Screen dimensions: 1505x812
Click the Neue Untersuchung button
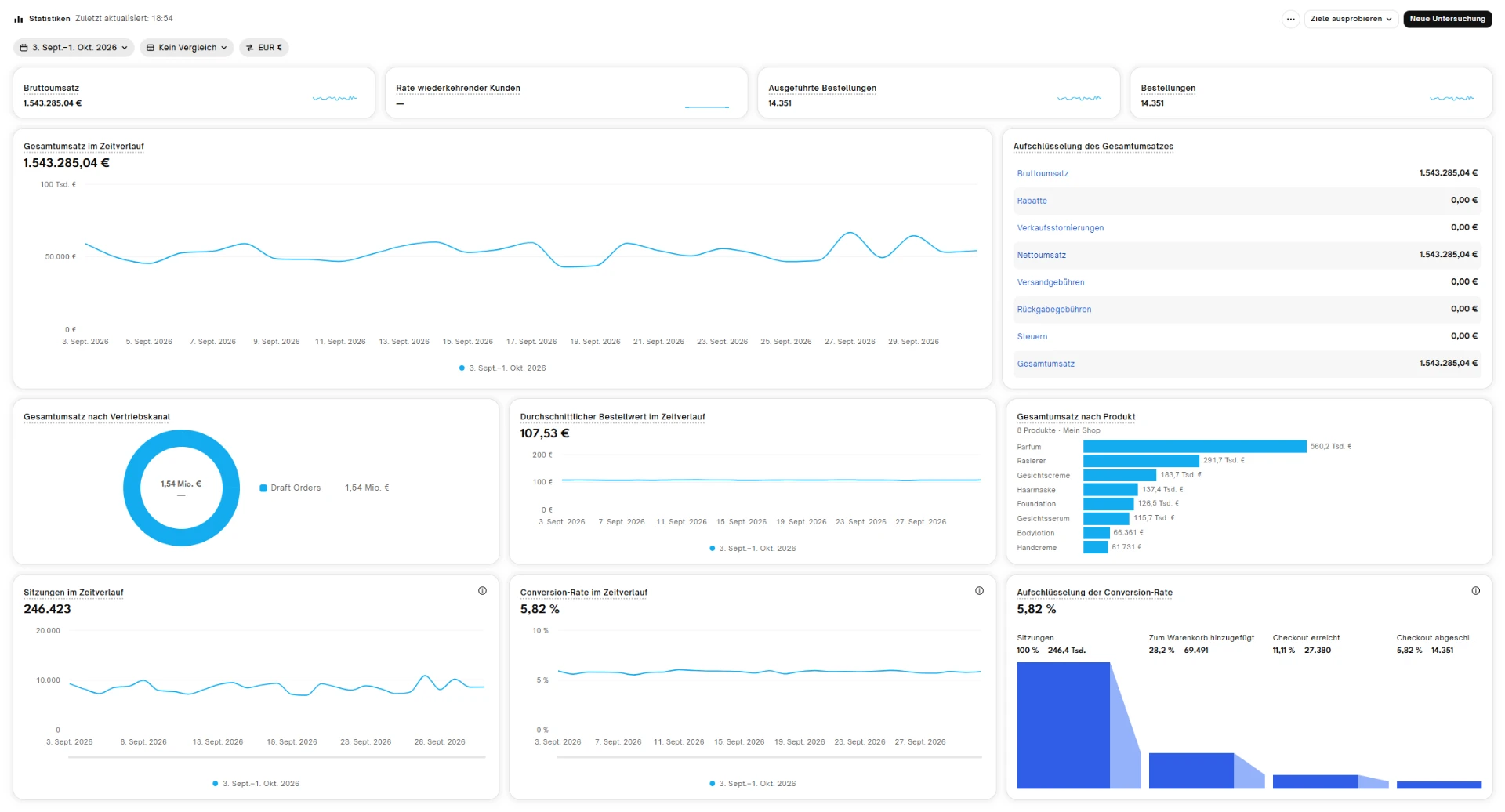(x=1447, y=19)
